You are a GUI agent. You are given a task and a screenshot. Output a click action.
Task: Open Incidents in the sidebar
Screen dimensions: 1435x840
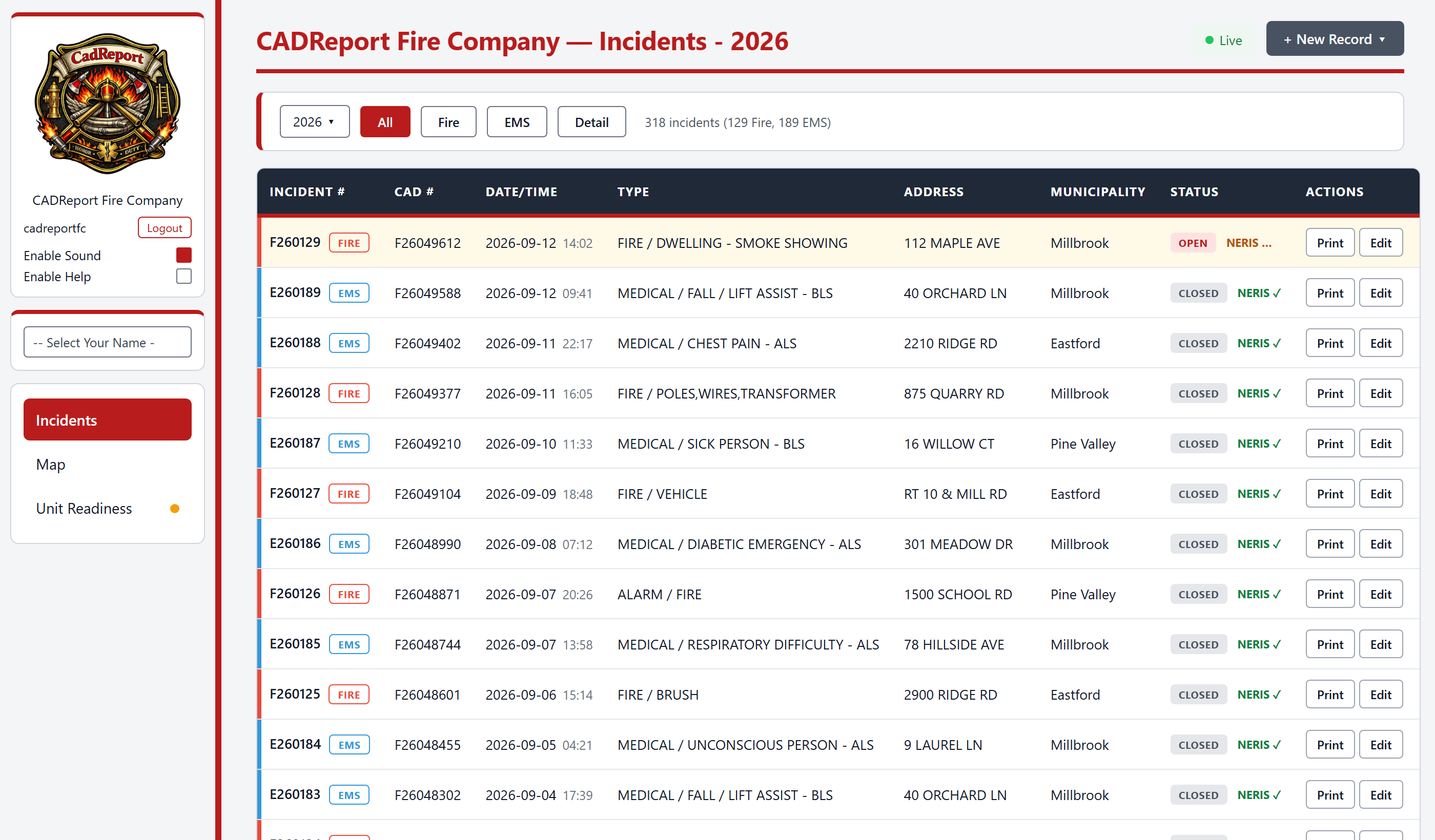click(107, 420)
